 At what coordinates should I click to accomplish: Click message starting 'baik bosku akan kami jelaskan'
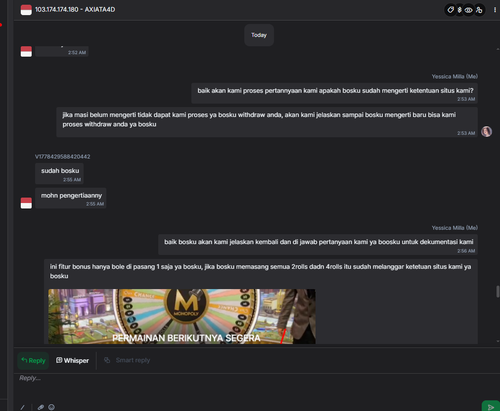pos(318,245)
